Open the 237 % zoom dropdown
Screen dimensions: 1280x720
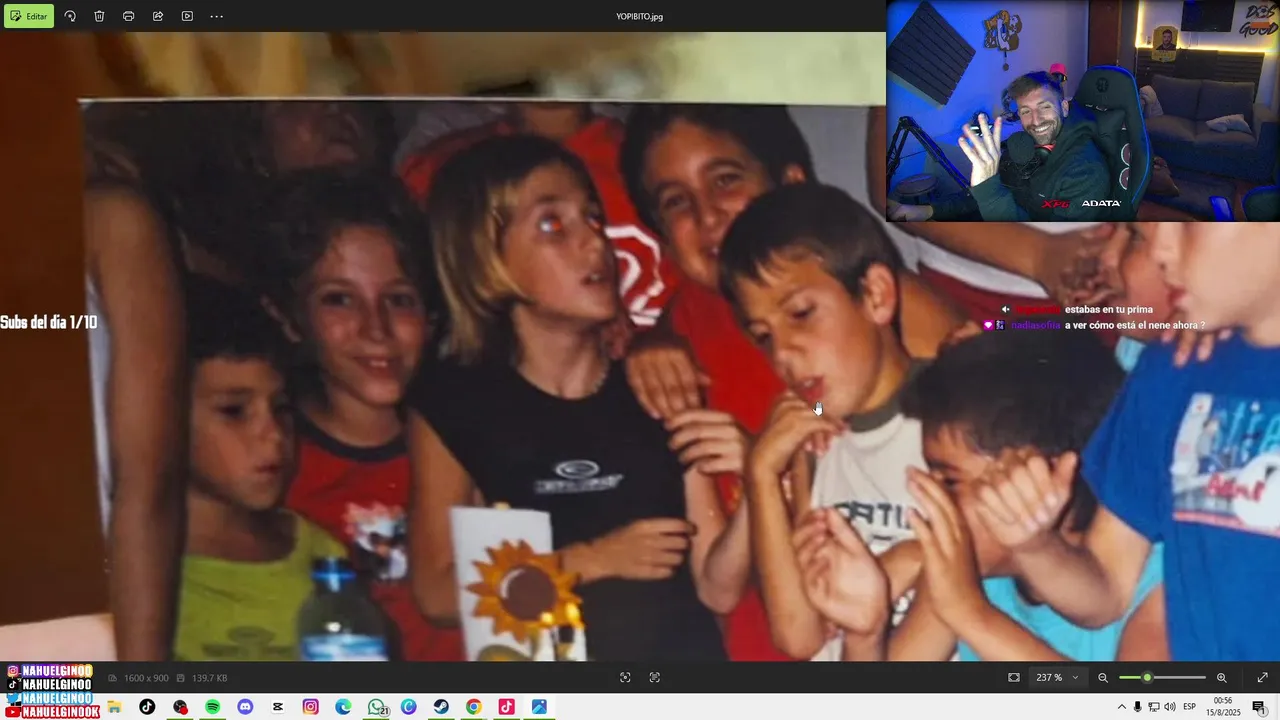1058,677
